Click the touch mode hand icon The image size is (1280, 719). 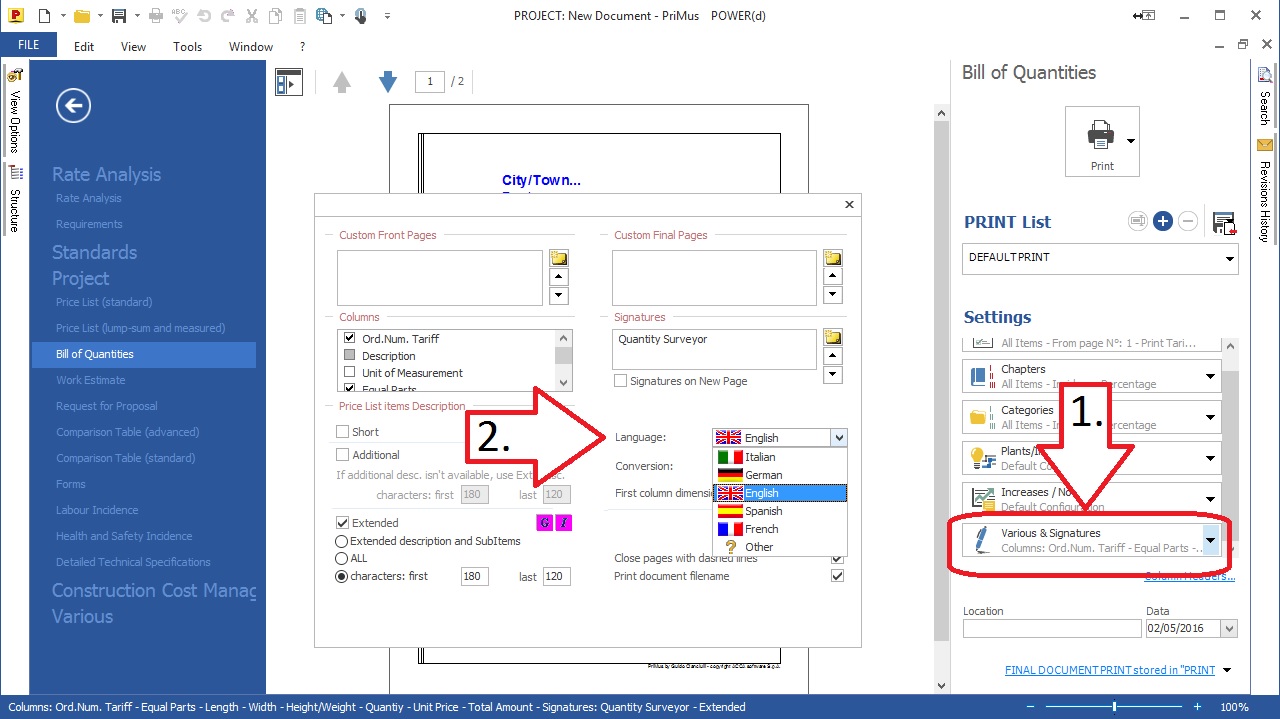pos(361,16)
